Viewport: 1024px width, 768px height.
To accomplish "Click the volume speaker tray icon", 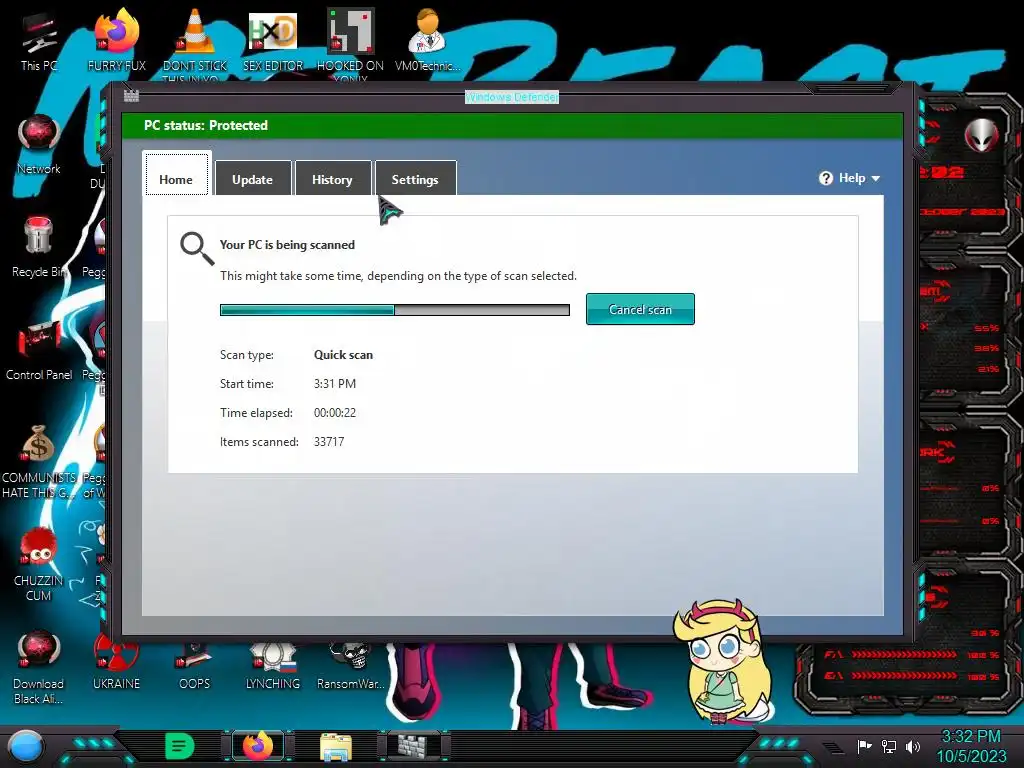I will click(x=913, y=746).
